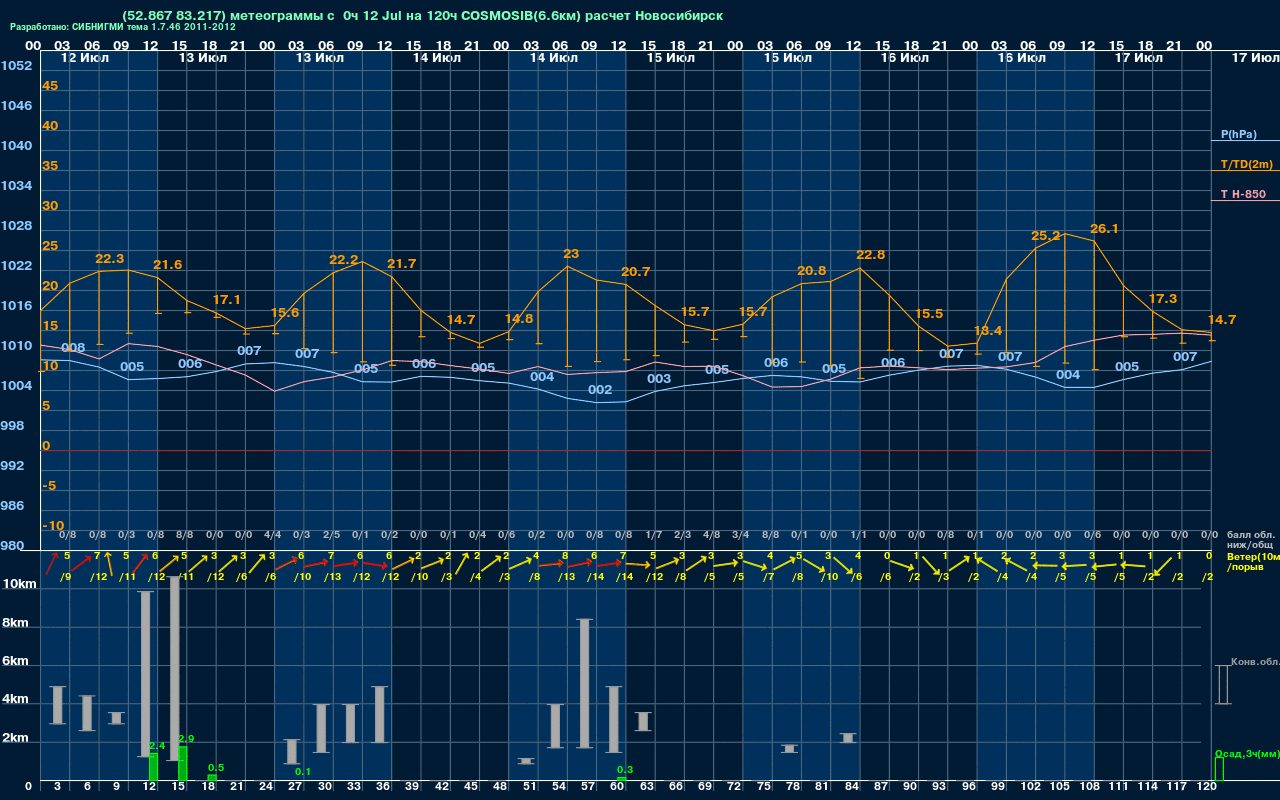The image size is (1280, 800).
Task: Click the 21.6 temperature value
Action: (167, 265)
